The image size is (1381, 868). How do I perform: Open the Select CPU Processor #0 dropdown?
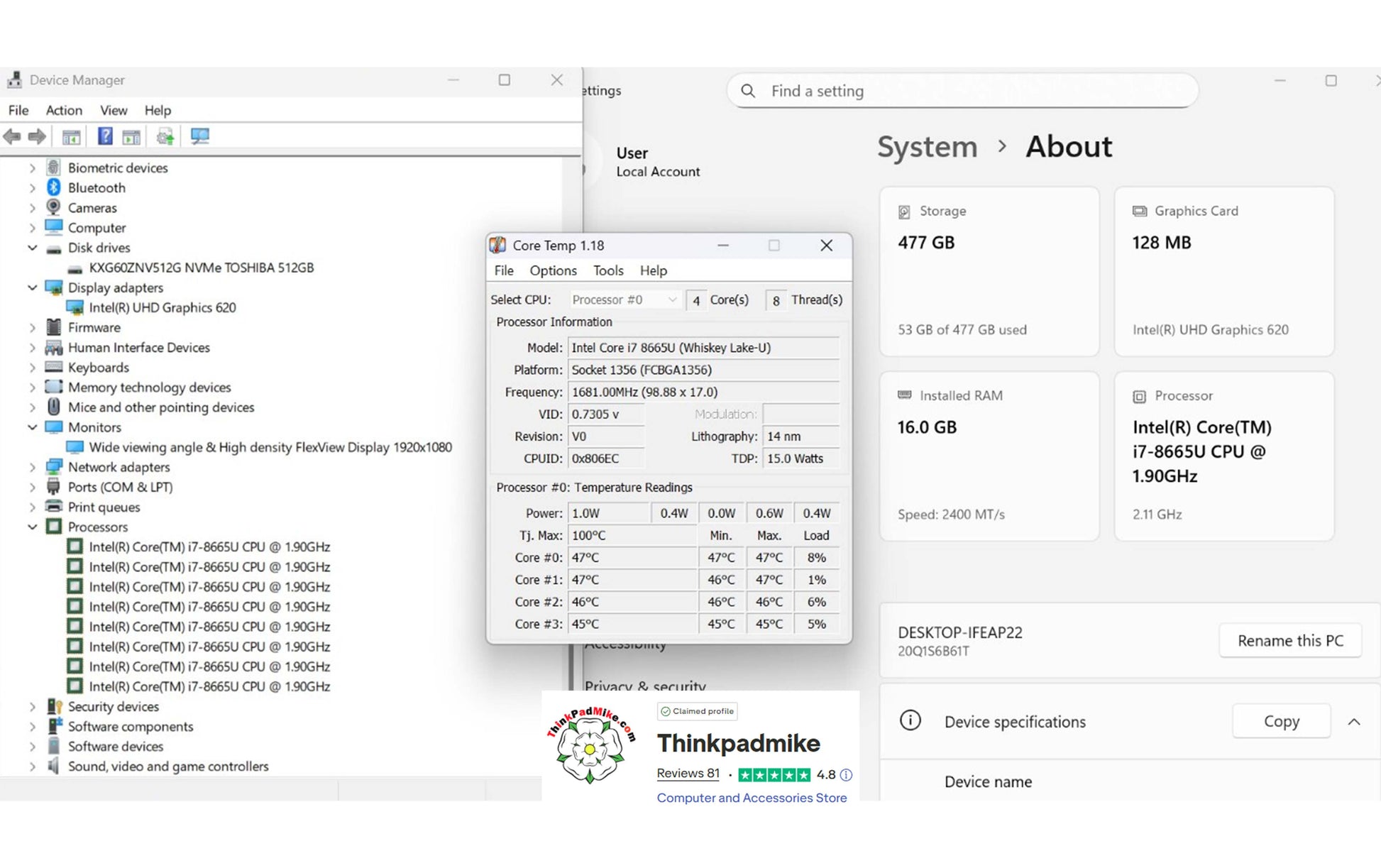coord(625,300)
